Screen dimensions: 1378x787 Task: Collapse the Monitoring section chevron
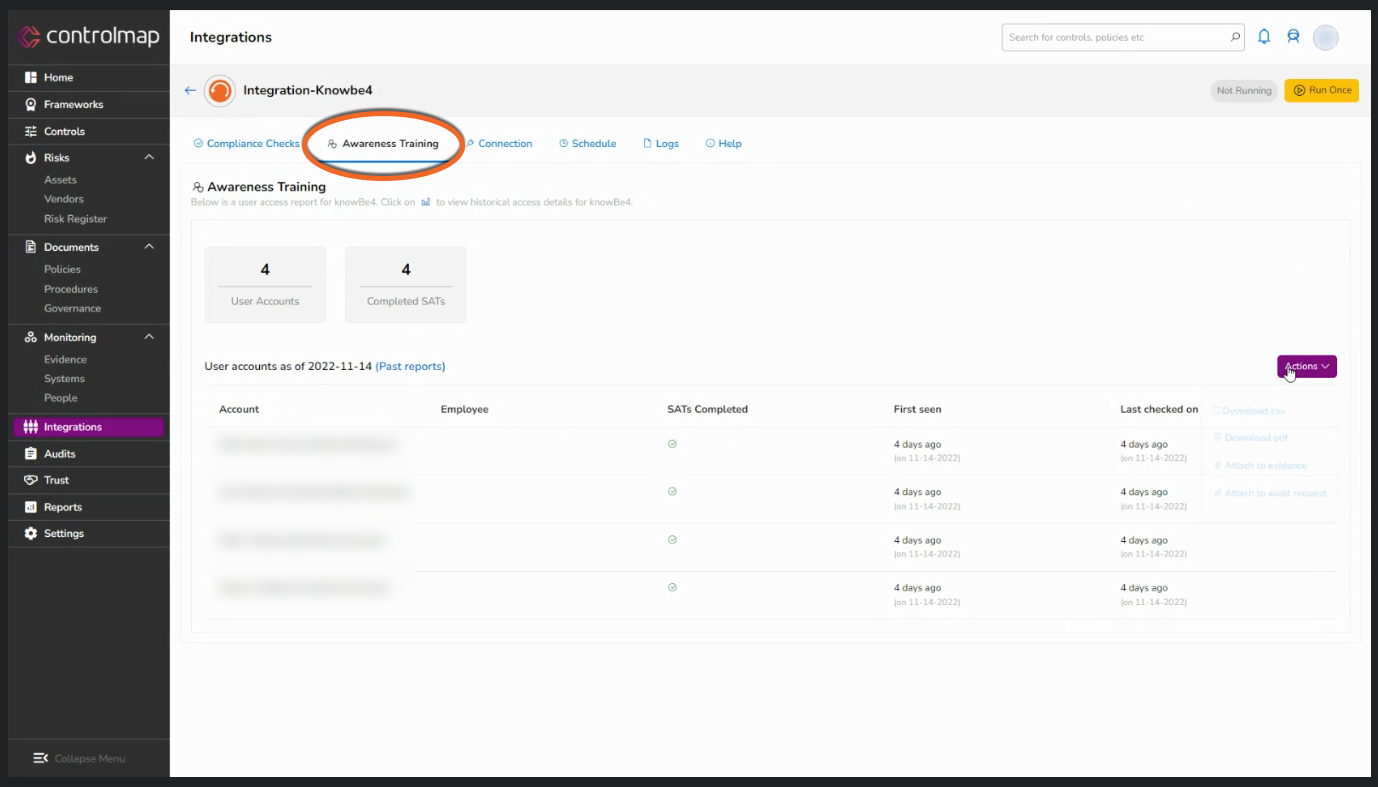point(149,337)
